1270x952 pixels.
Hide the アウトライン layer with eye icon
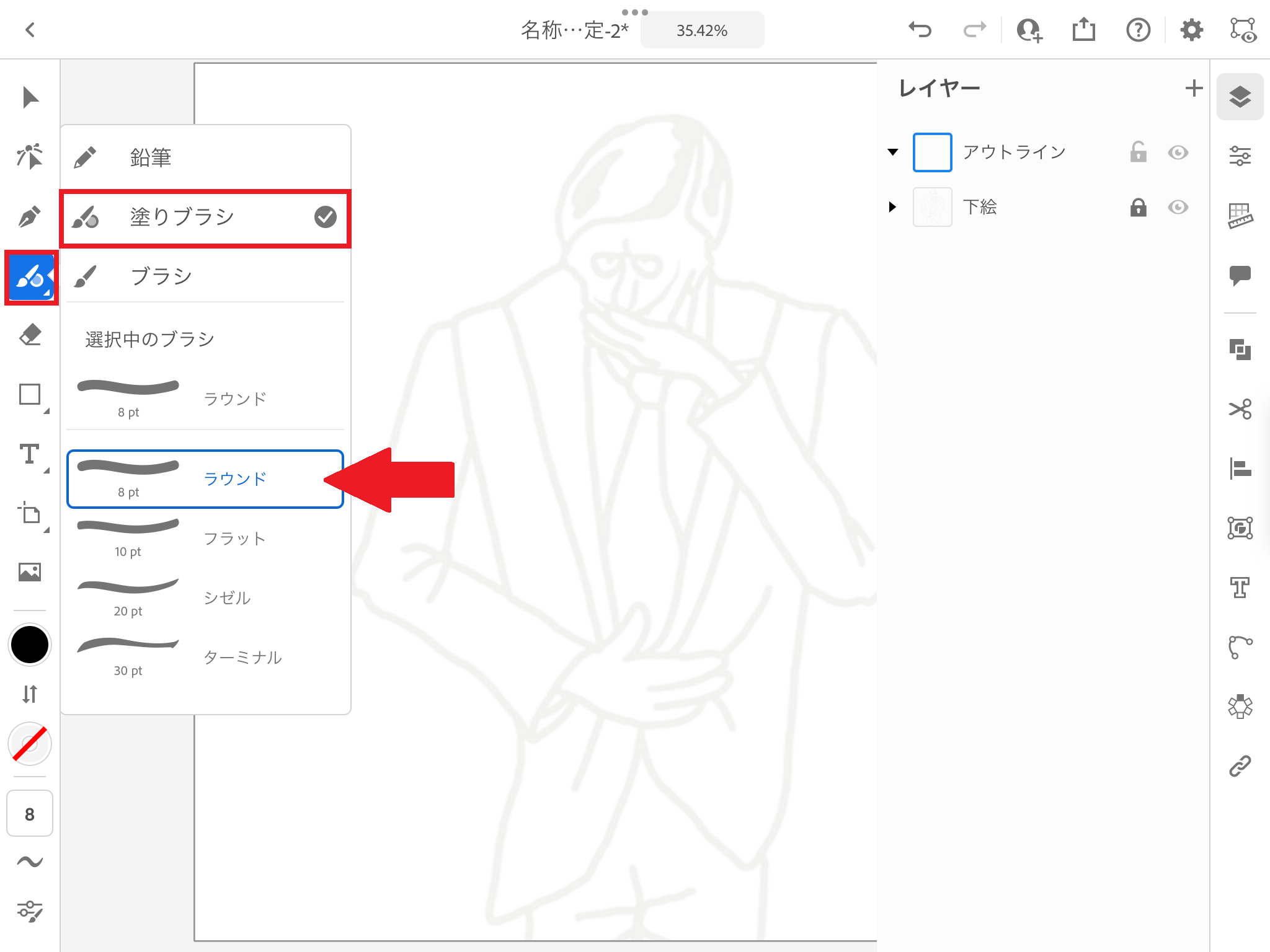(1178, 152)
